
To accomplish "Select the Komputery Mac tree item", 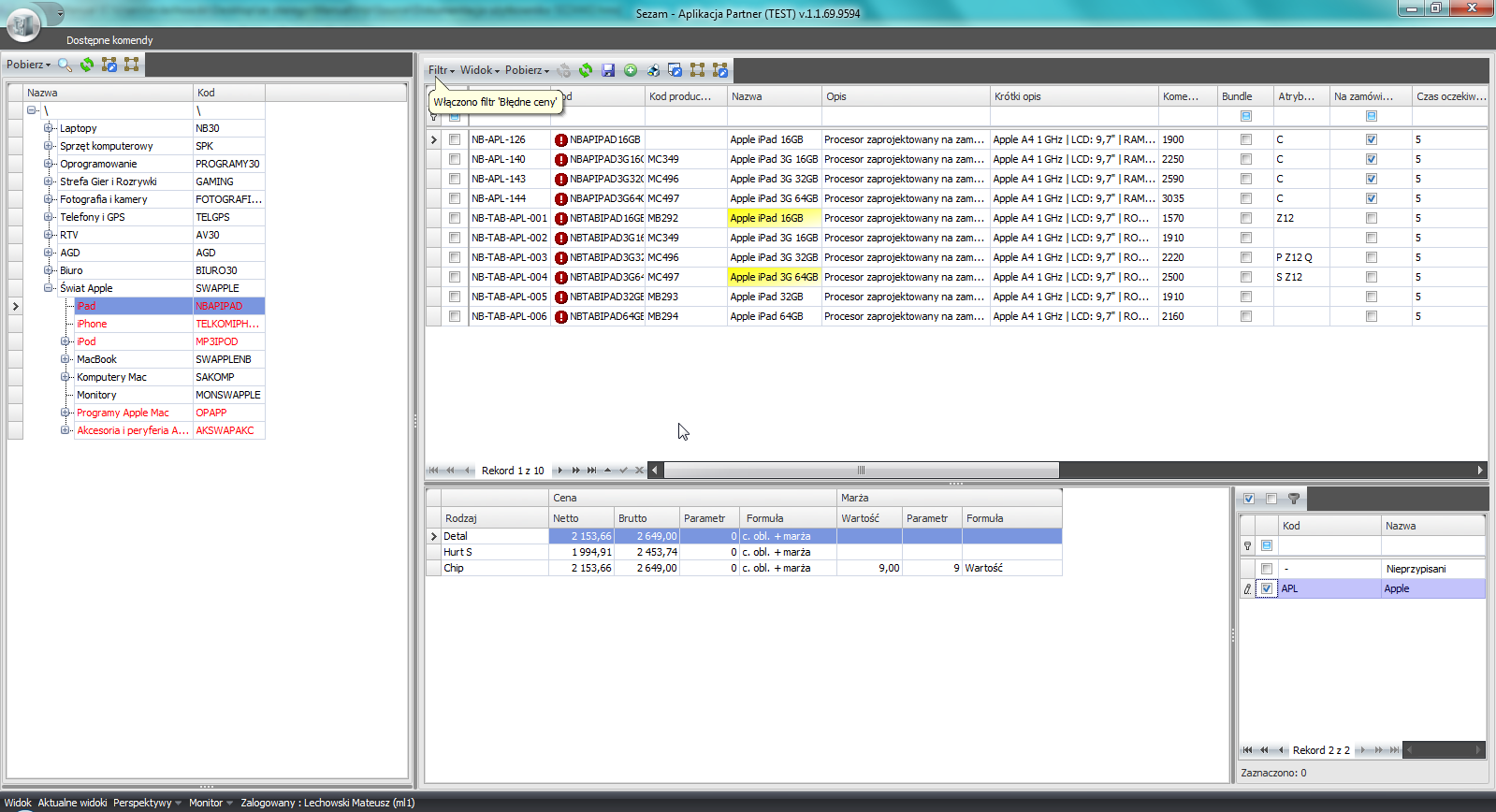I will tap(111, 377).
